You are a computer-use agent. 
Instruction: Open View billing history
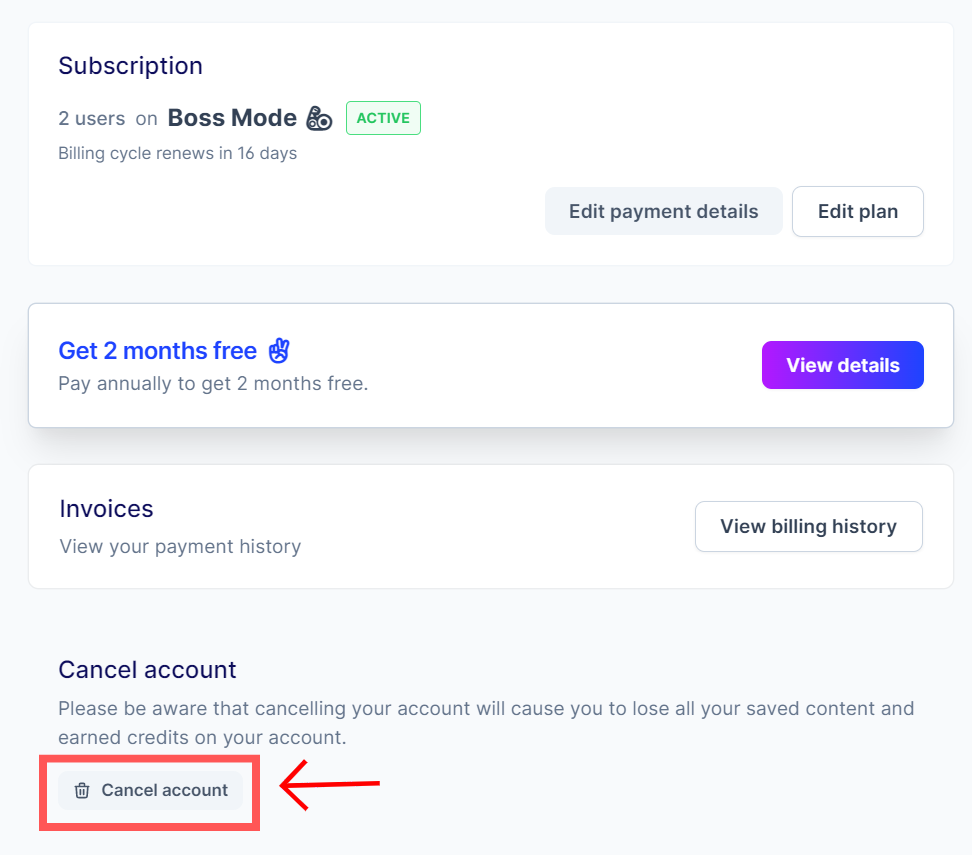[x=808, y=526]
